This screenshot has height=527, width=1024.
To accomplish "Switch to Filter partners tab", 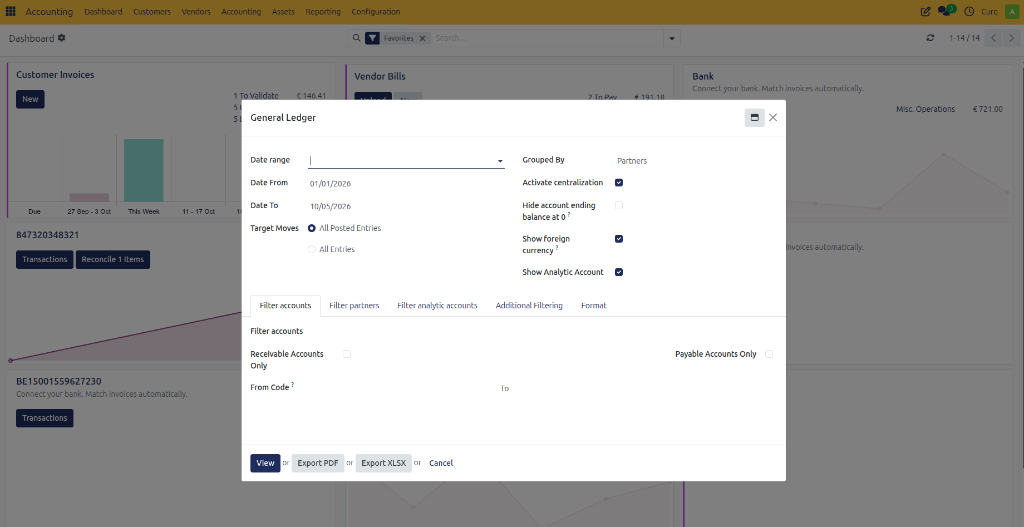I will (354, 306).
